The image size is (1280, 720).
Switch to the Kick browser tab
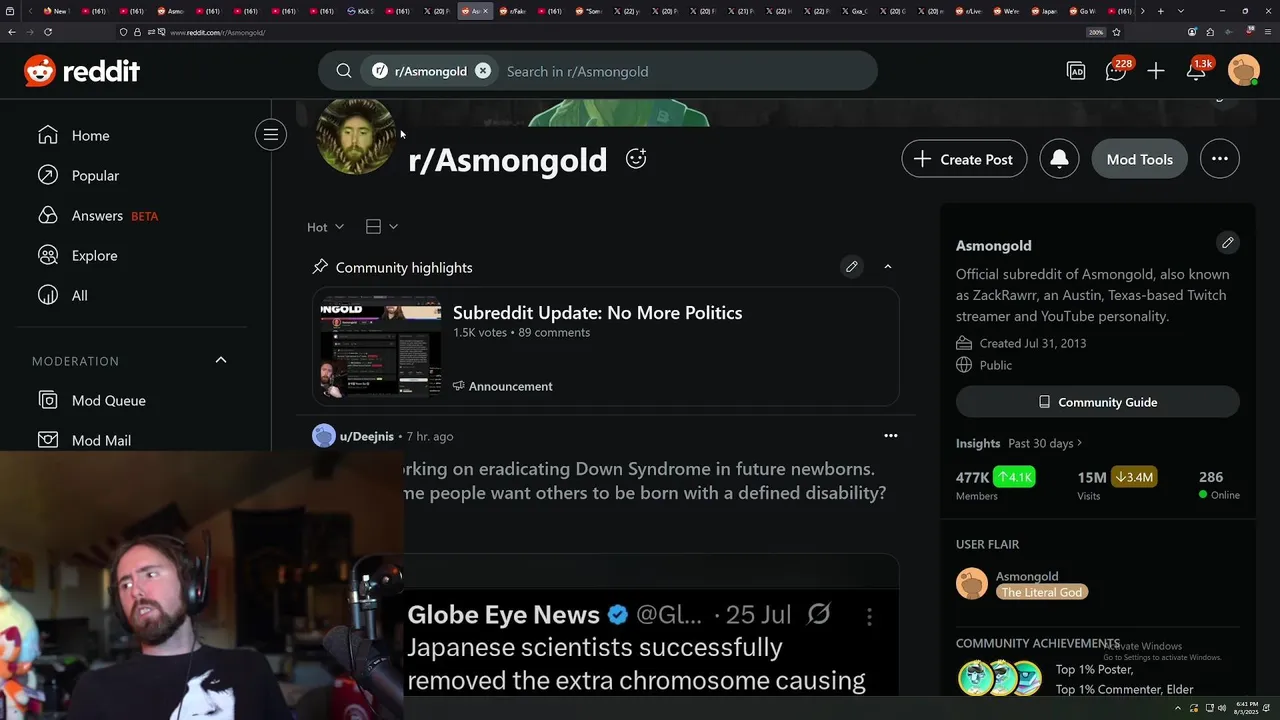(360, 11)
